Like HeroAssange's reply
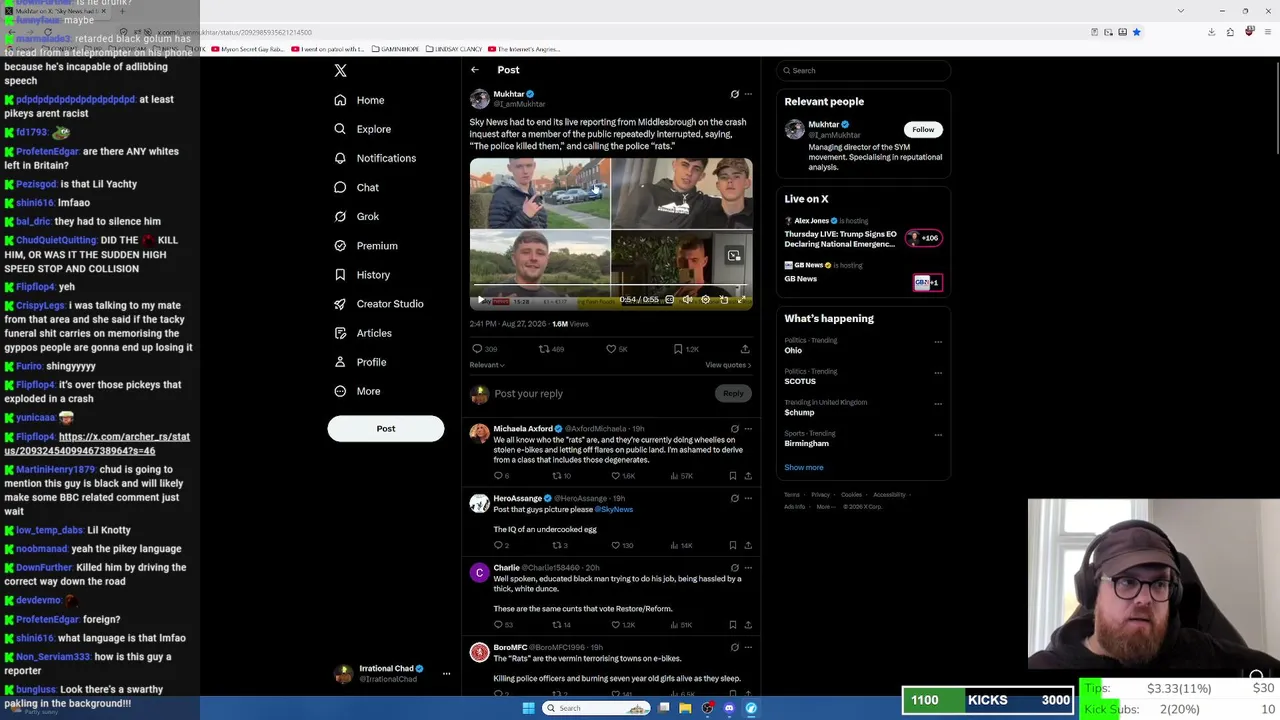 tap(616, 545)
